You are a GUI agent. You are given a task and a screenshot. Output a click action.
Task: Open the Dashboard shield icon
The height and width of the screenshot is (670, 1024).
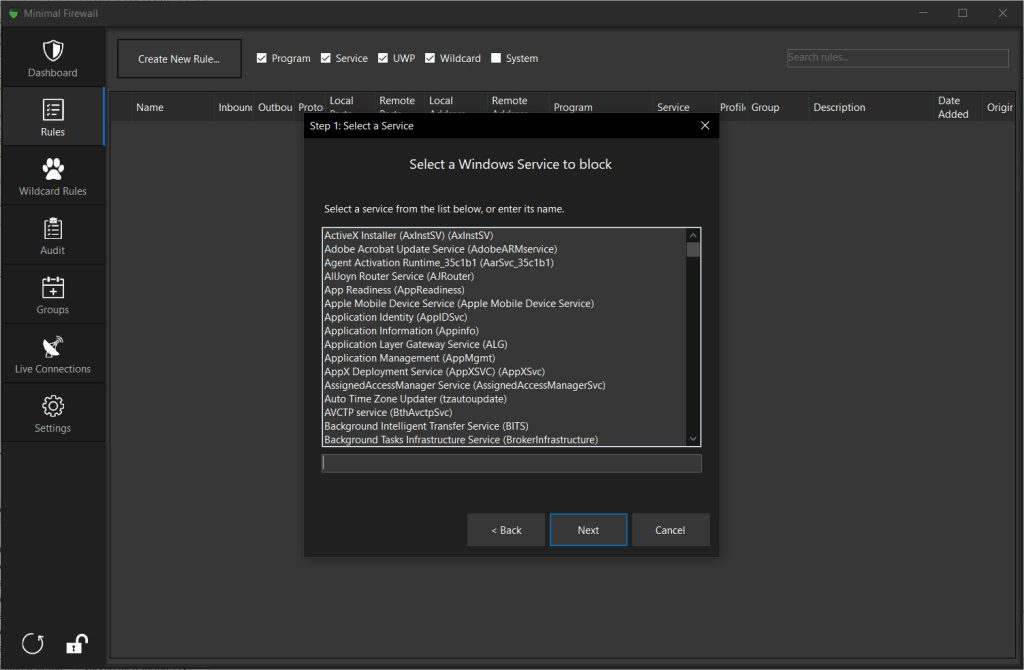(53, 51)
